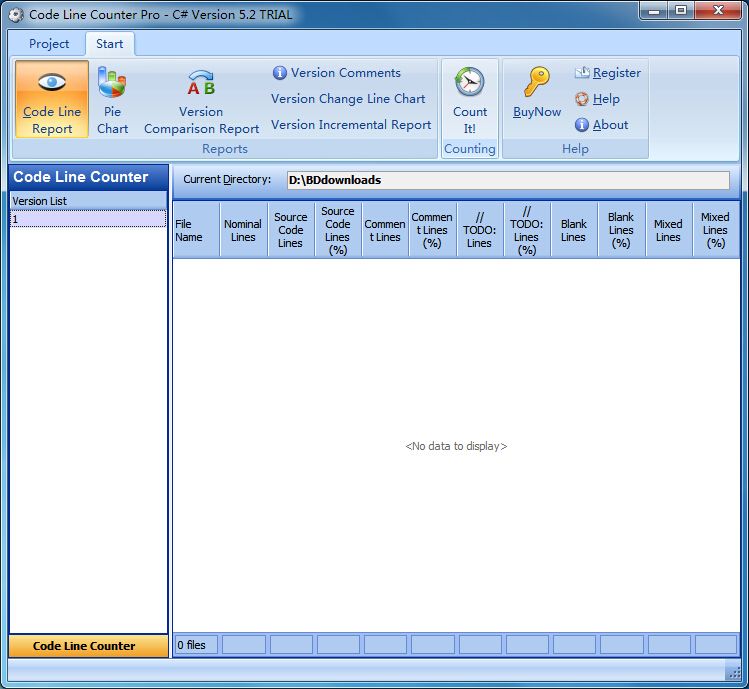The width and height of the screenshot is (749, 689).
Task: Open the Version Change Line Chart
Action: pyautogui.click(x=348, y=98)
